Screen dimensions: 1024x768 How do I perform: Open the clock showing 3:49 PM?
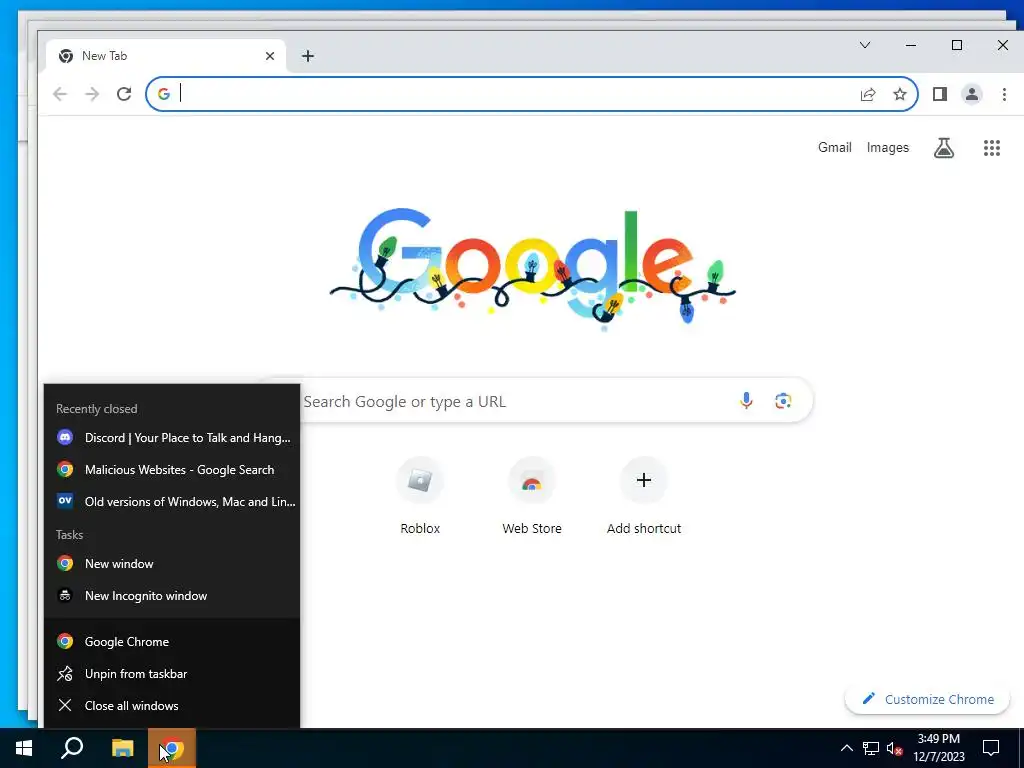(938, 748)
